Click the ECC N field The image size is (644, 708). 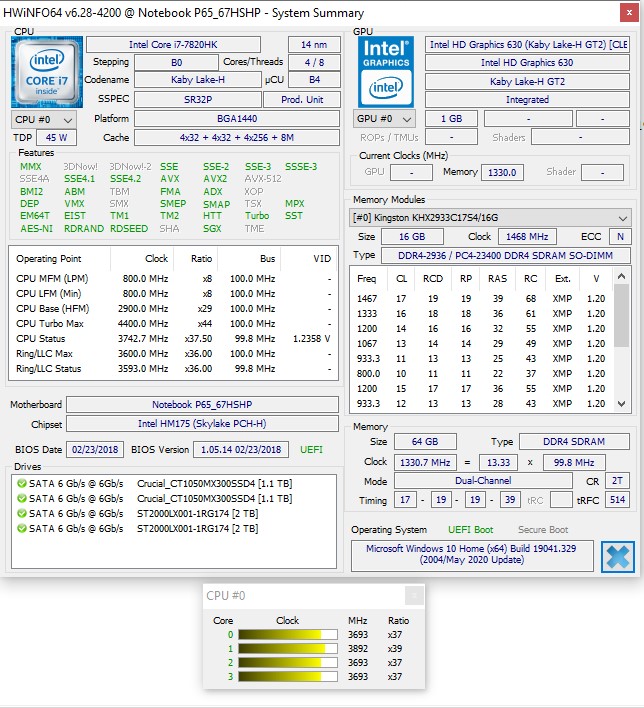tap(620, 237)
